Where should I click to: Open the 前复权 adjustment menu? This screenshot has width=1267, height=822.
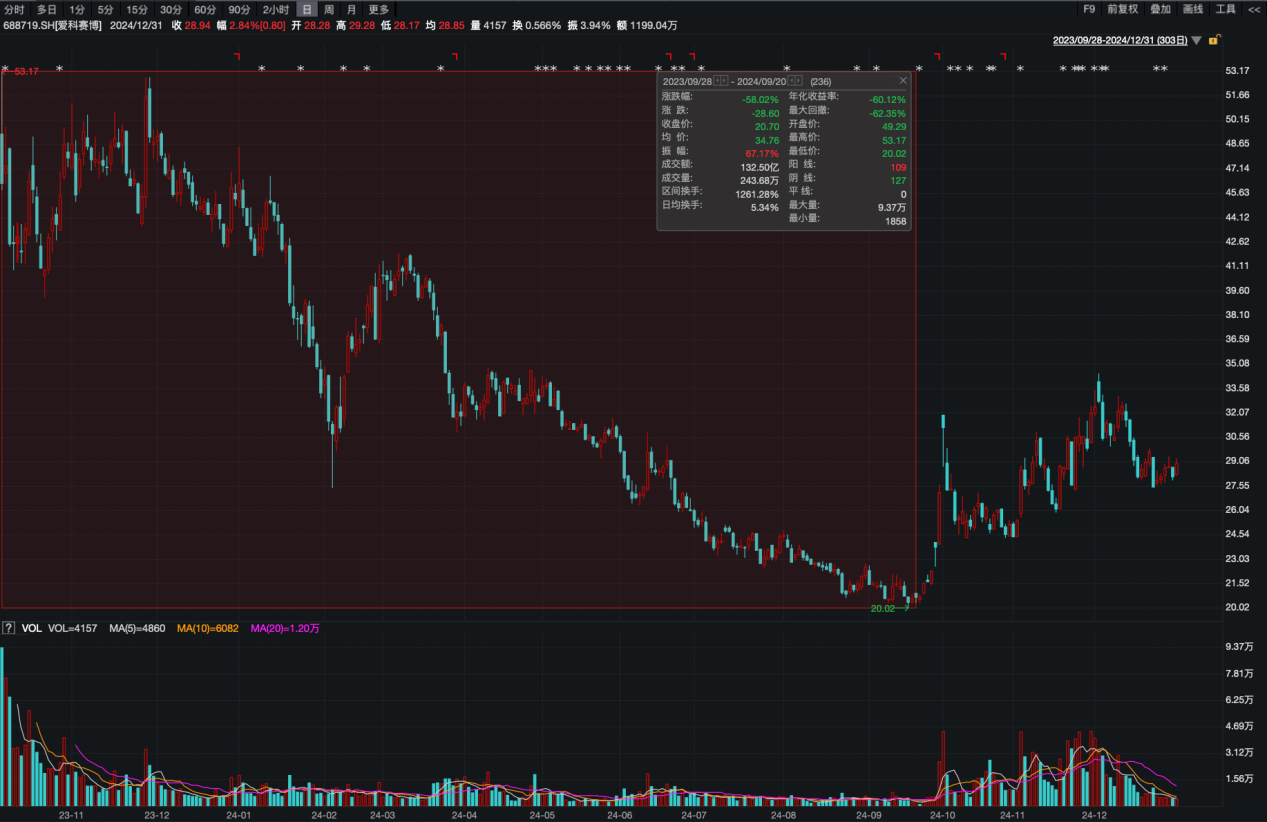coord(1122,9)
